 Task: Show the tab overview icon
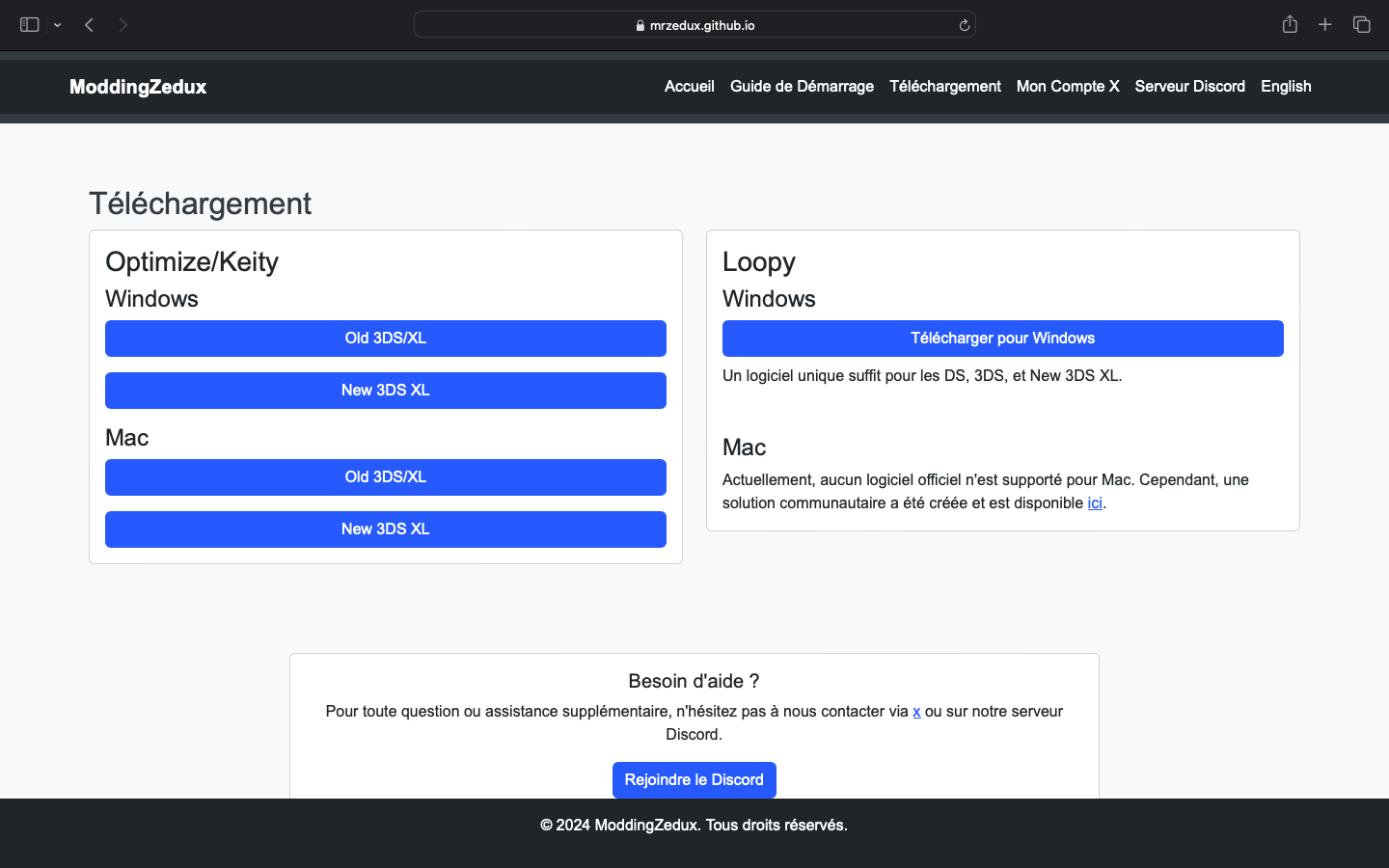(1361, 25)
